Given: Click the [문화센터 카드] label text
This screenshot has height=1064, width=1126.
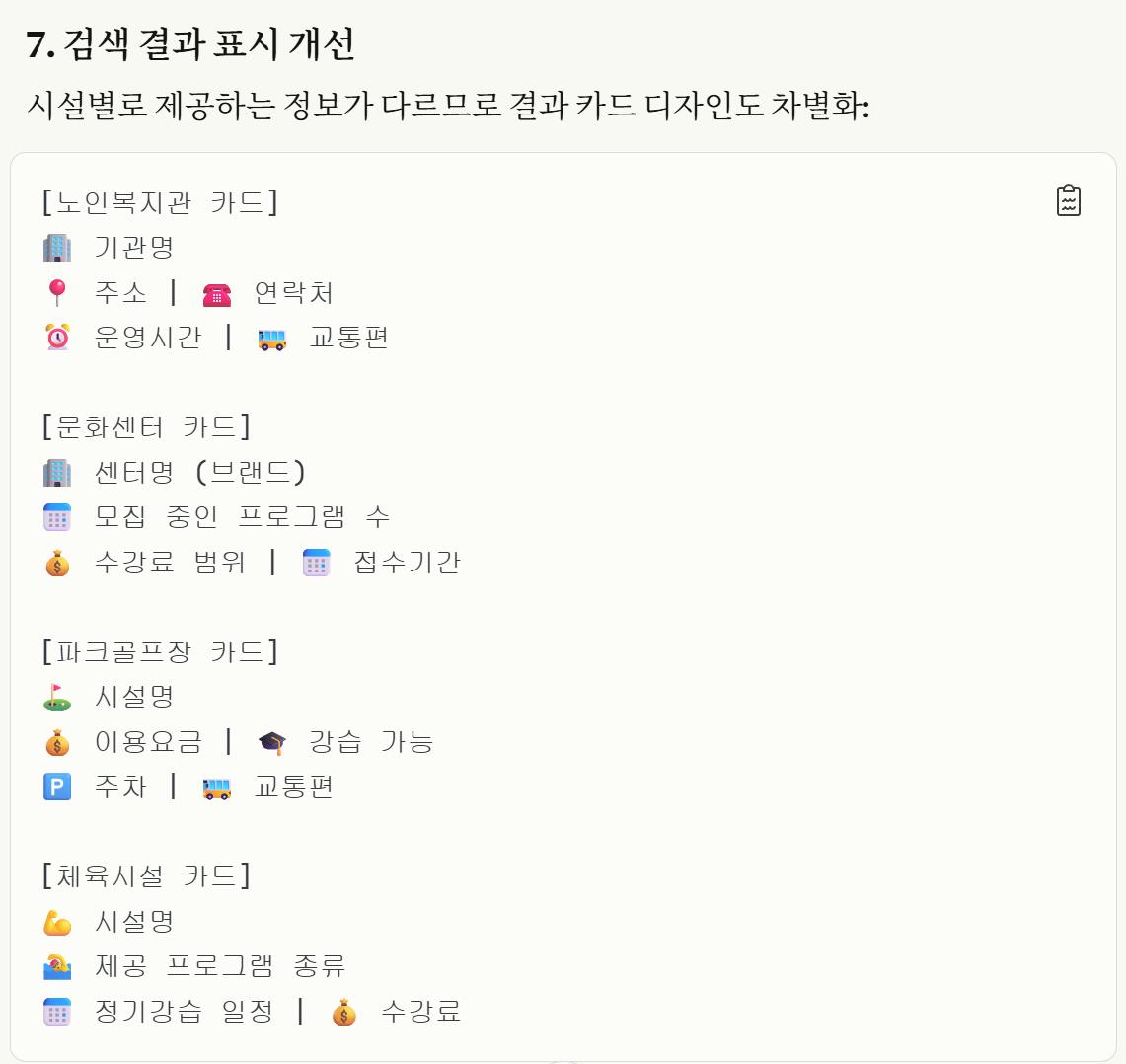Looking at the screenshot, I should click(x=146, y=426).
